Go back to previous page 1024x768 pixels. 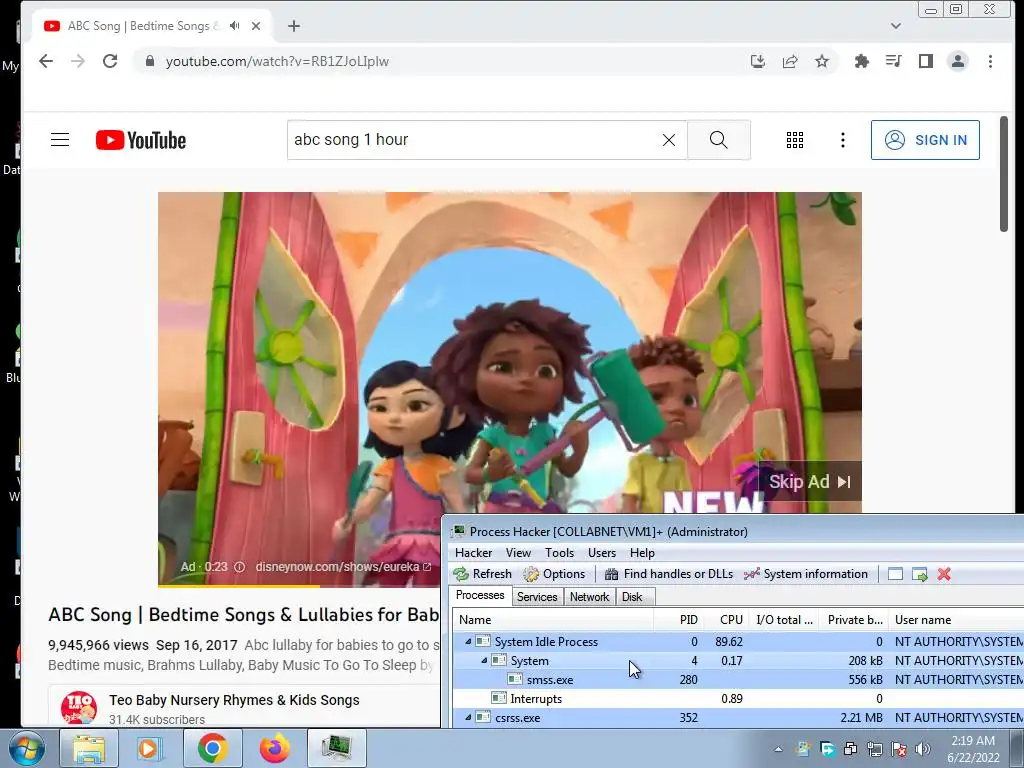pos(46,61)
